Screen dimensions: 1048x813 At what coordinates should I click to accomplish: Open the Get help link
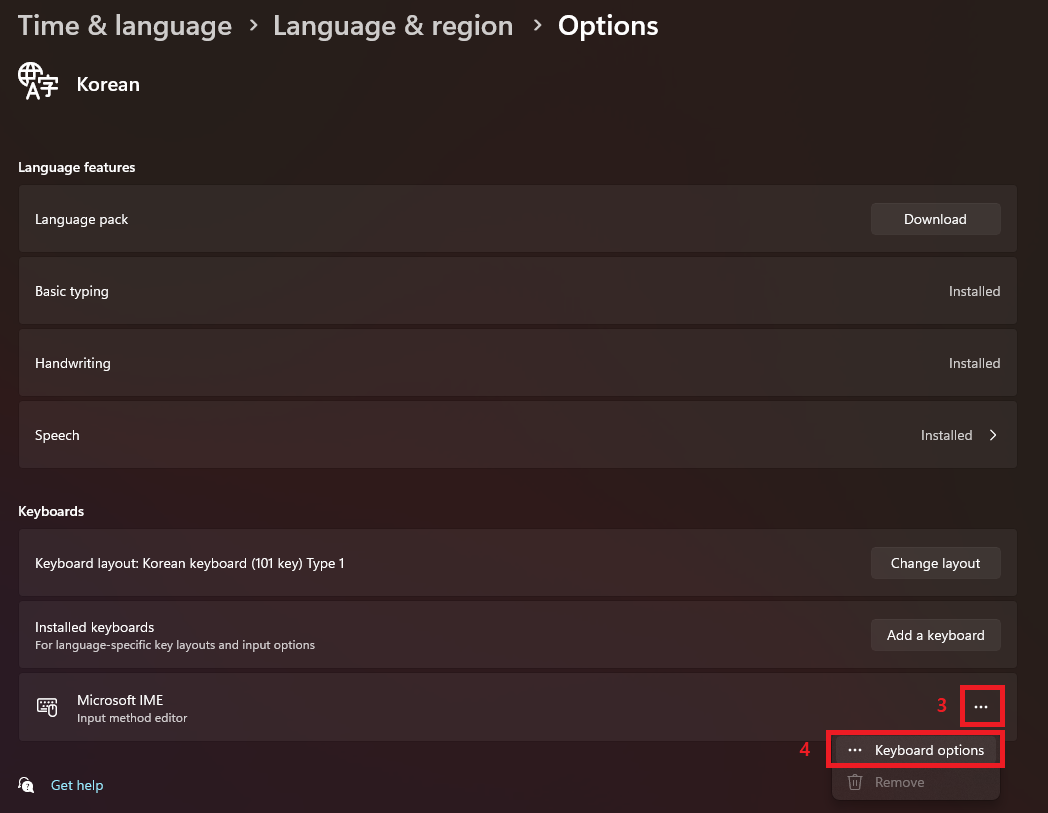77,785
